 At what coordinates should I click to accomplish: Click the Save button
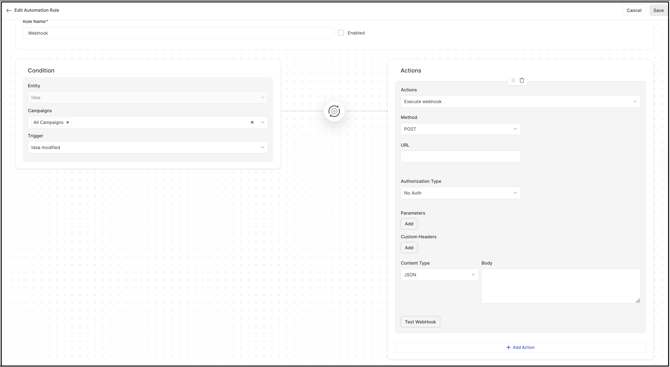coord(658,10)
